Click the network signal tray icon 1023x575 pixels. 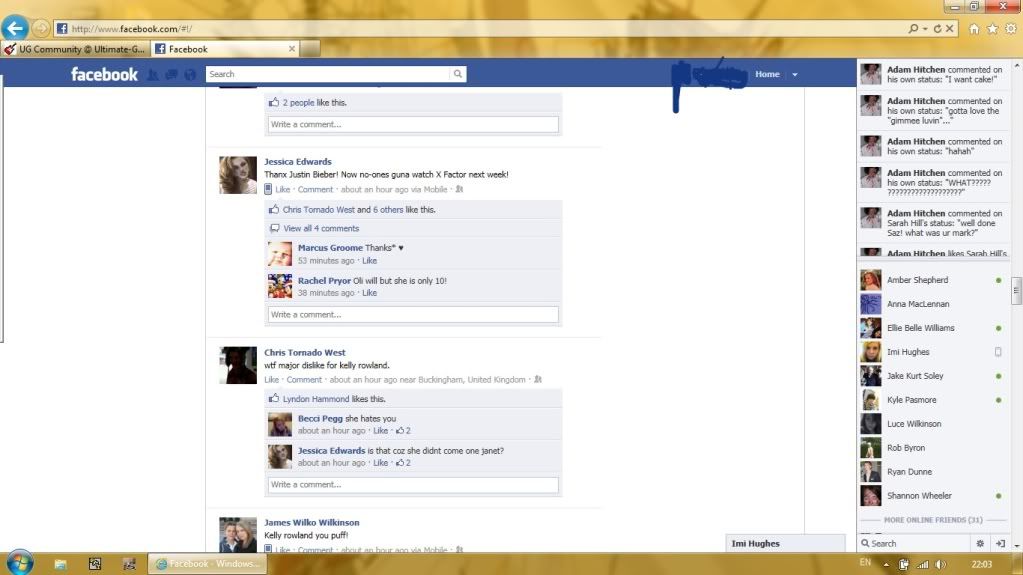click(x=923, y=565)
